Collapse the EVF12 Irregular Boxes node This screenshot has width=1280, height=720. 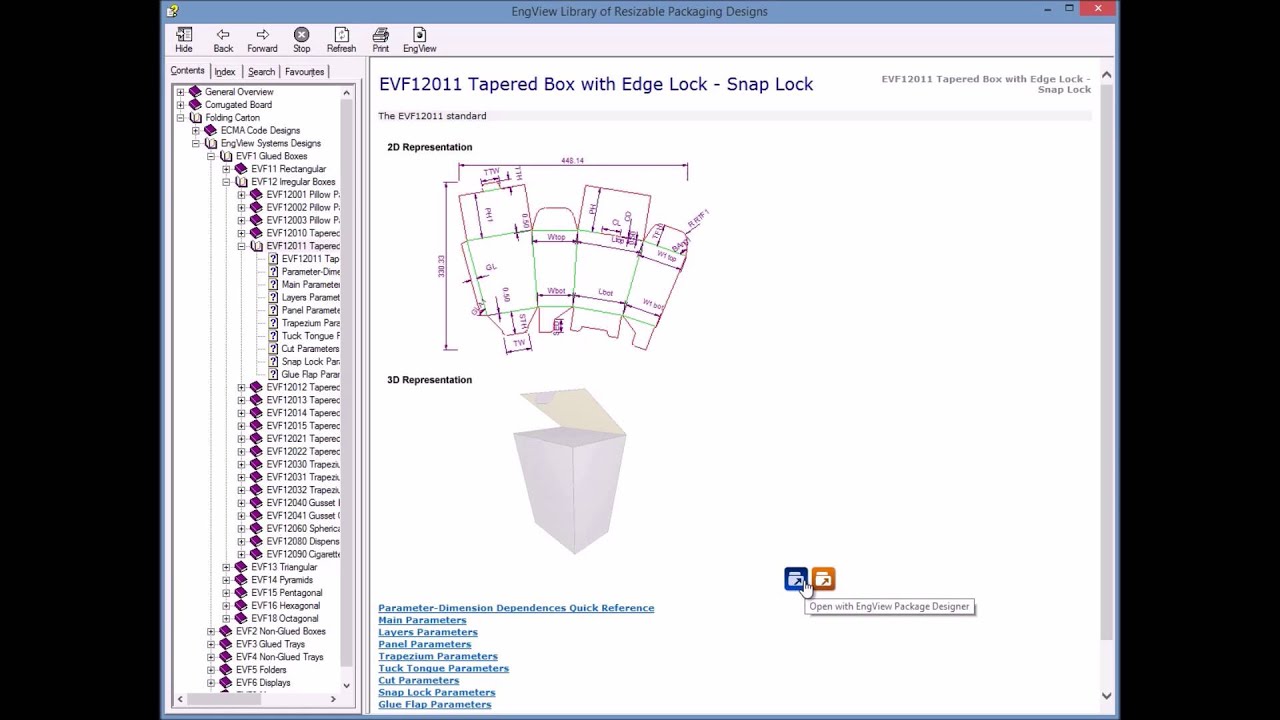(x=226, y=183)
